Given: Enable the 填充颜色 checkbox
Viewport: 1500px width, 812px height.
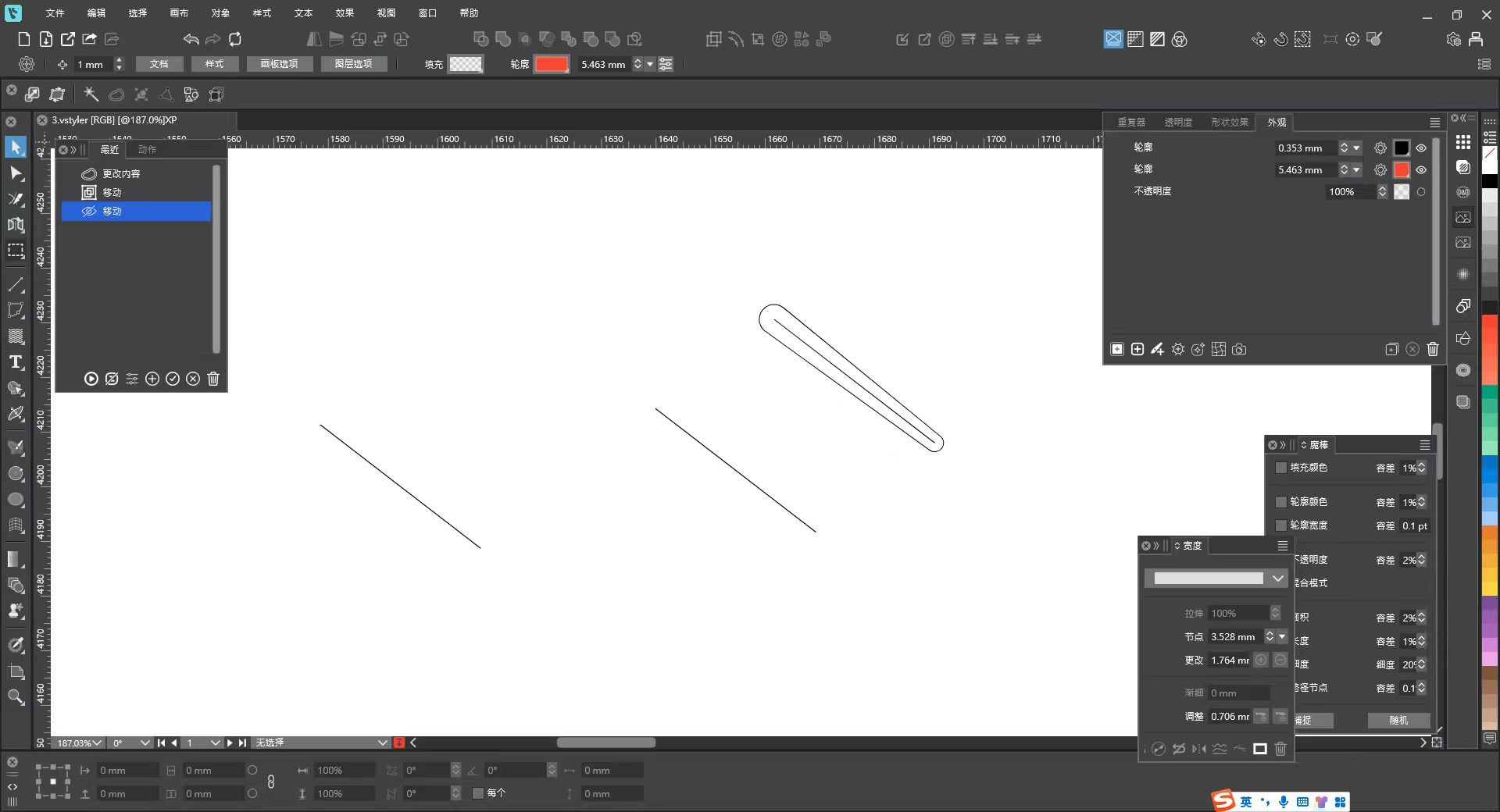Looking at the screenshot, I should (x=1281, y=468).
